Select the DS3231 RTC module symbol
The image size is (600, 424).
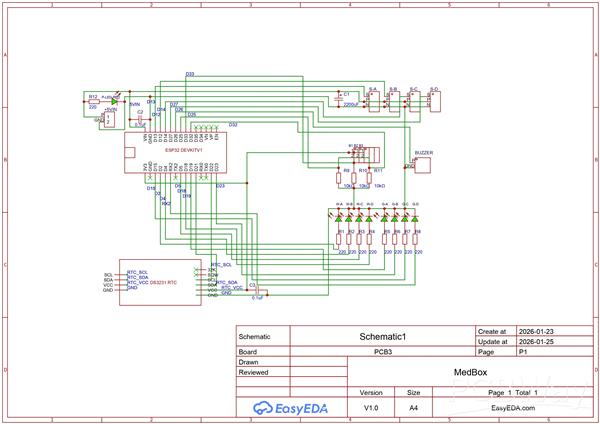point(152,279)
